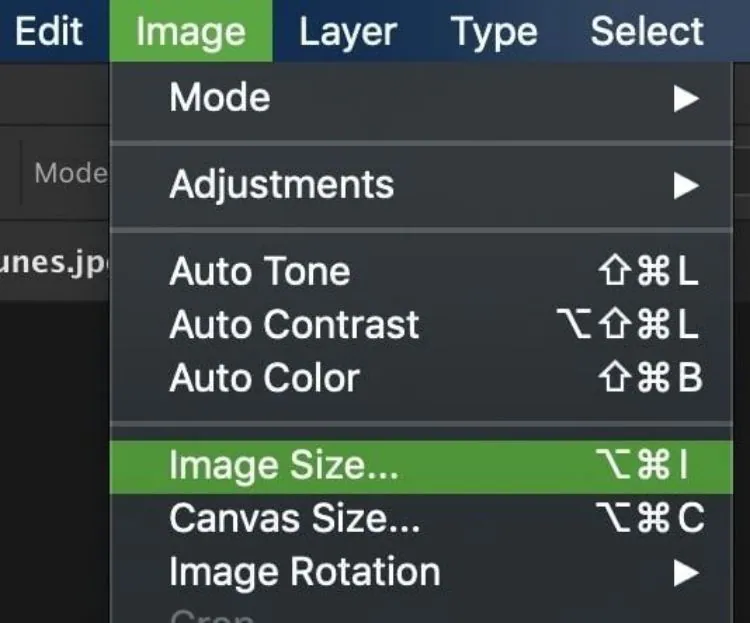Expand the Image Rotation submenu arrow

pyautogui.click(x=685, y=573)
